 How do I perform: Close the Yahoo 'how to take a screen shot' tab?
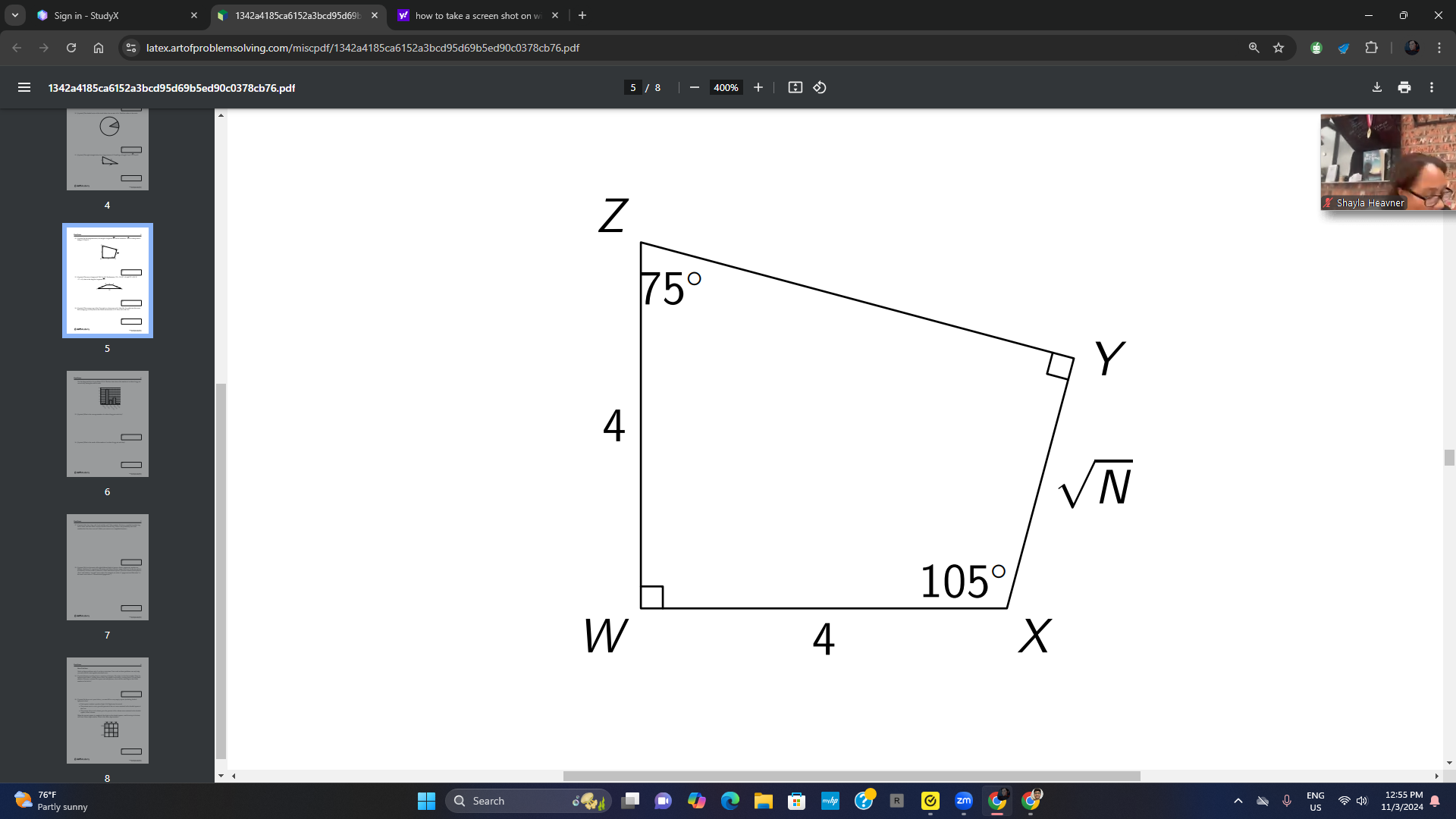coord(555,15)
